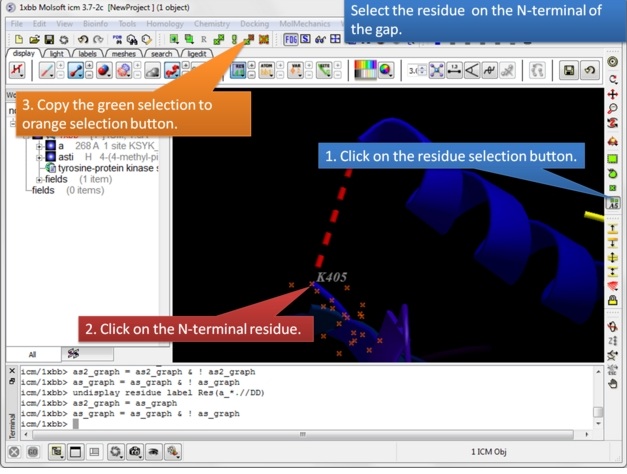Expand the molecule 'a' tree node
The width and height of the screenshot is (627, 474).
point(39,146)
